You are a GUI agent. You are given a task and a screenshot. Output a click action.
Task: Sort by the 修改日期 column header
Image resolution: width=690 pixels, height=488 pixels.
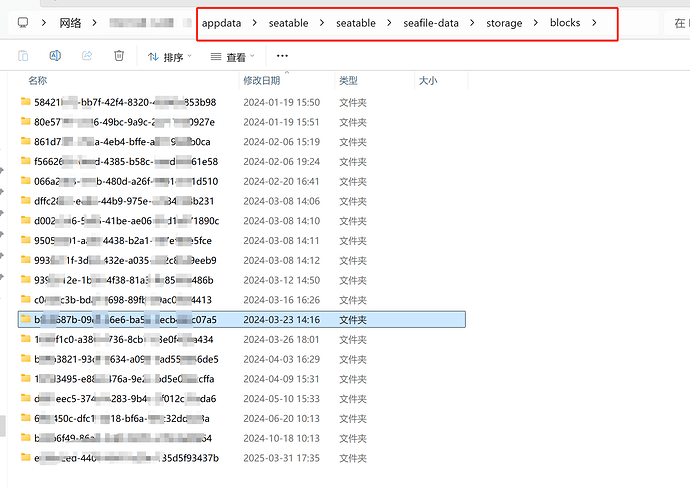click(262, 81)
